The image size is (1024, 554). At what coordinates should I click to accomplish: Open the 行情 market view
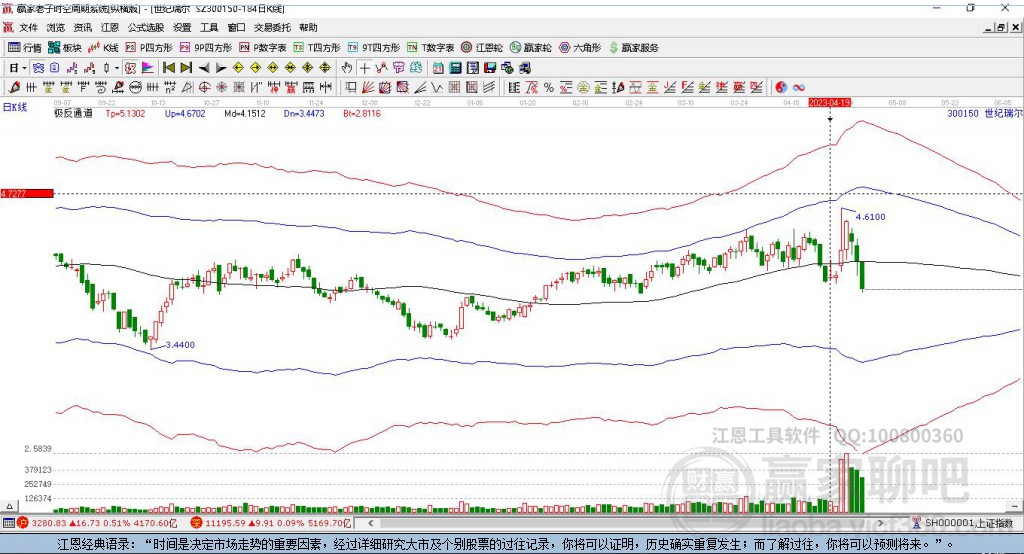click(x=25, y=48)
